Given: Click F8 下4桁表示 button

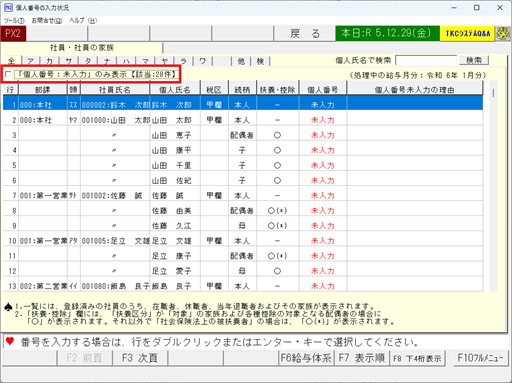Looking at the screenshot, I should pyautogui.click(x=417, y=358).
